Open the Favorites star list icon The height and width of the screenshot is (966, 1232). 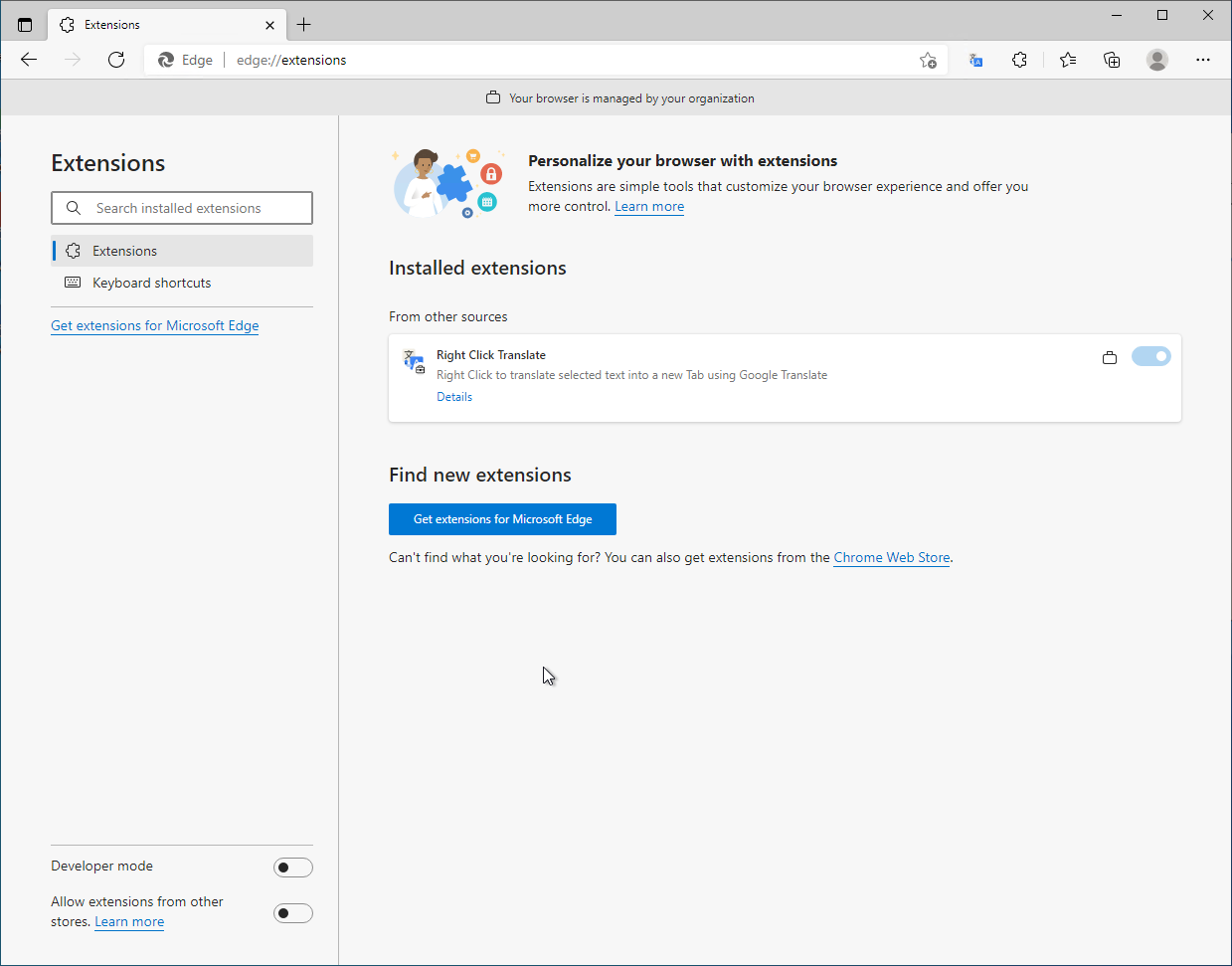pos(1068,60)
